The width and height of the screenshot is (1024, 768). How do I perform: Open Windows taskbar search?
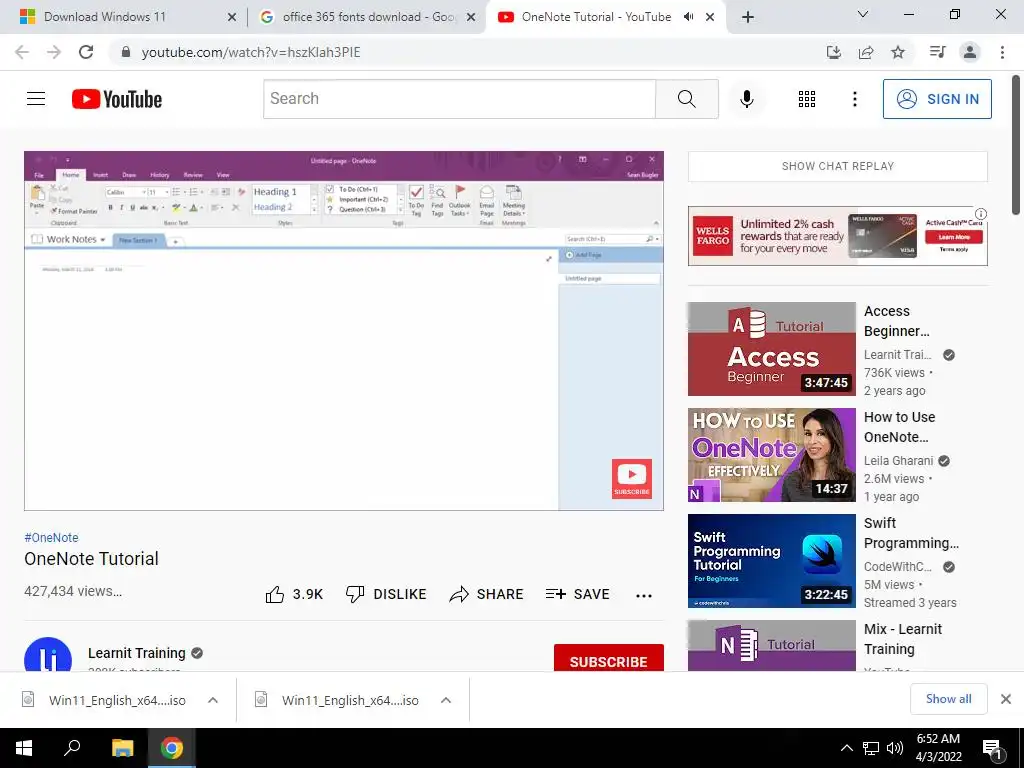tap(72, 748)
